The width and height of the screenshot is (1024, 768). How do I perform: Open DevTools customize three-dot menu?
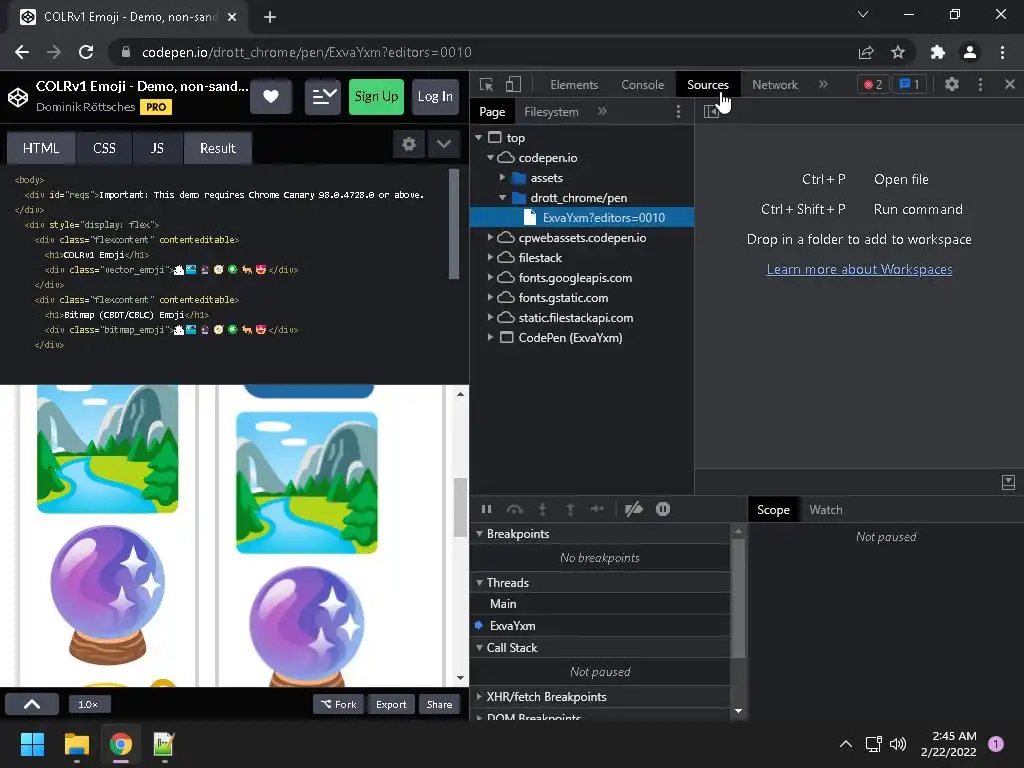pos(980,84)
